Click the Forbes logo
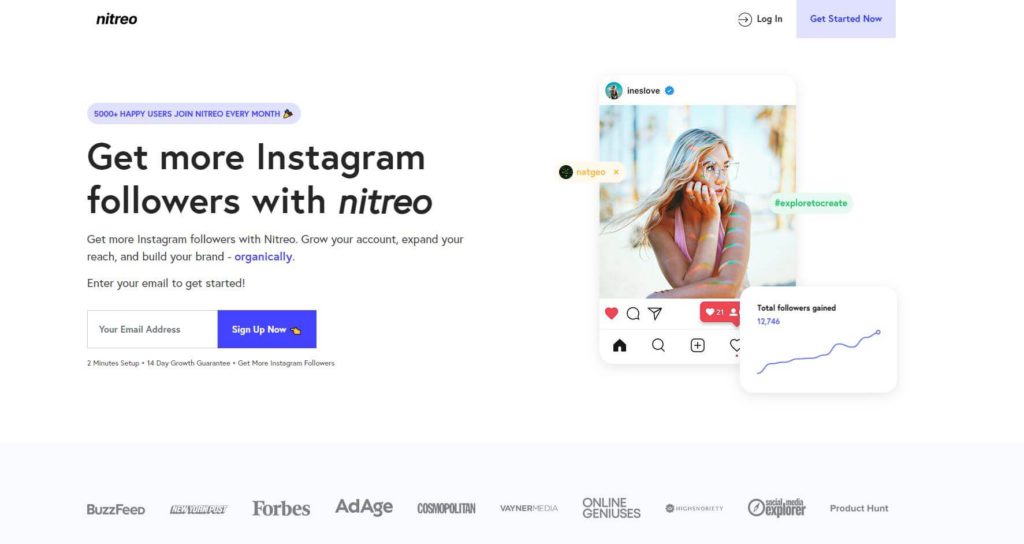 point(281,508)
